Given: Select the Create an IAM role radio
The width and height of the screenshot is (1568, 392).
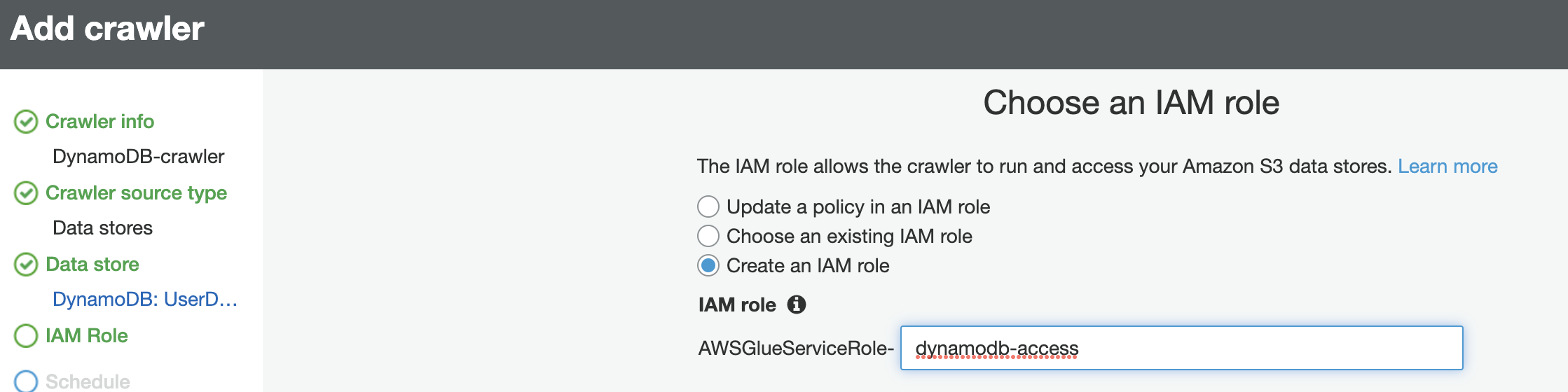Looking at the screenshot, I should [x=708, y=265].
